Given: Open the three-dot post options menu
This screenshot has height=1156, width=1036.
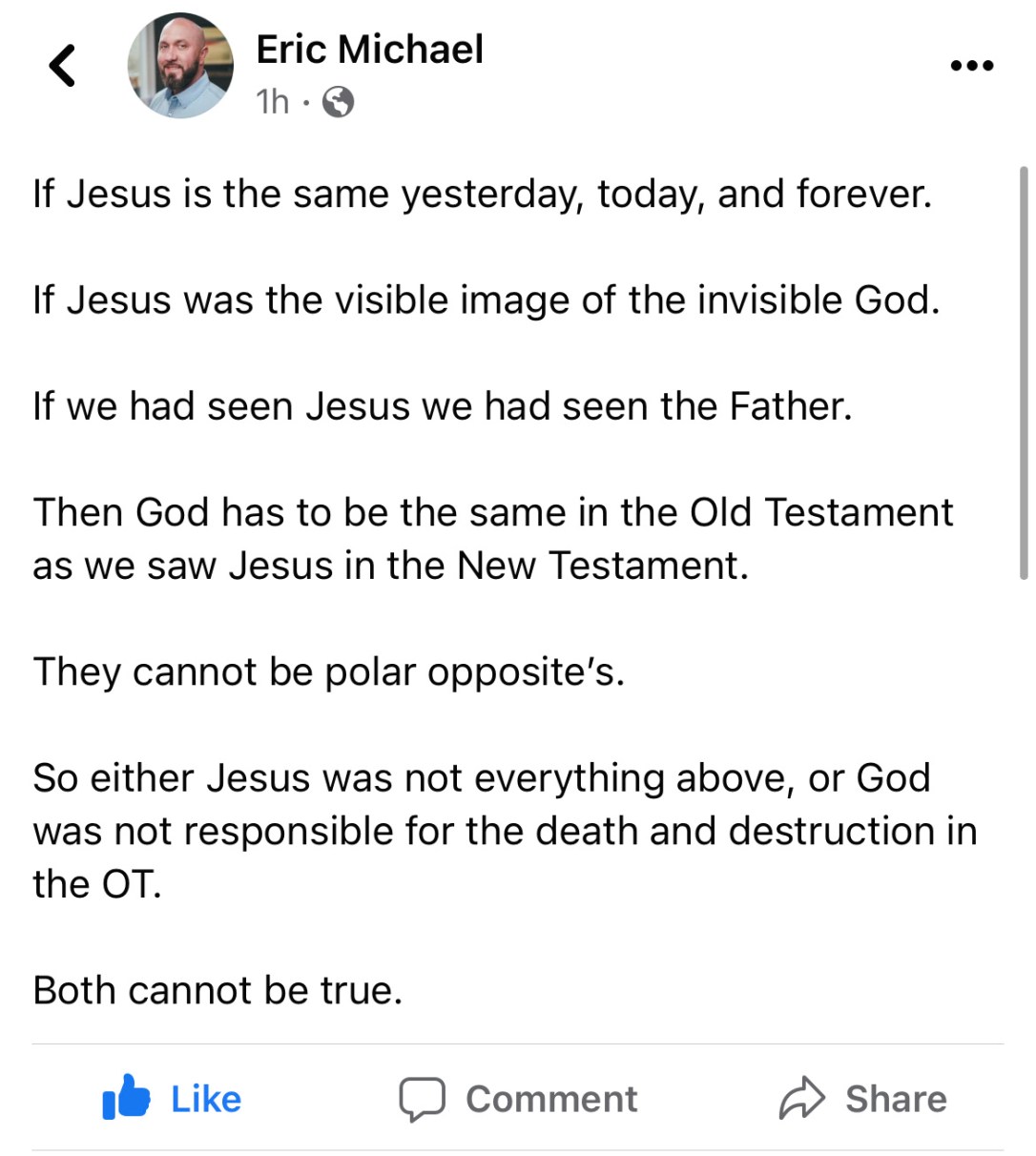Looking at the screenshot, I should (x=972, y=66).
